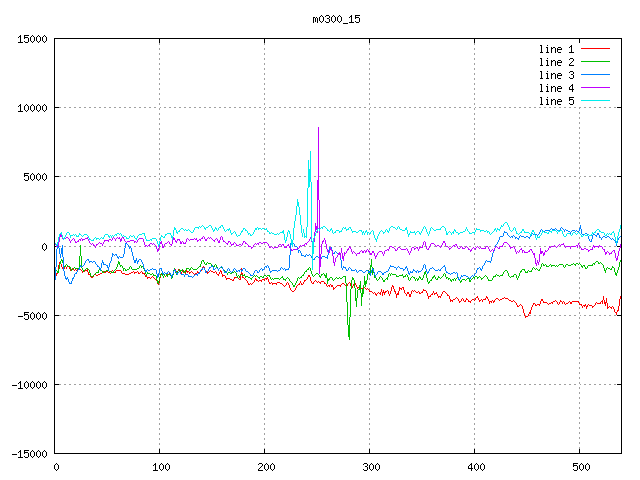Click the tall magenta spike peak
The width and height of the screenshot is (640, 480).
(x=318, y=128)
